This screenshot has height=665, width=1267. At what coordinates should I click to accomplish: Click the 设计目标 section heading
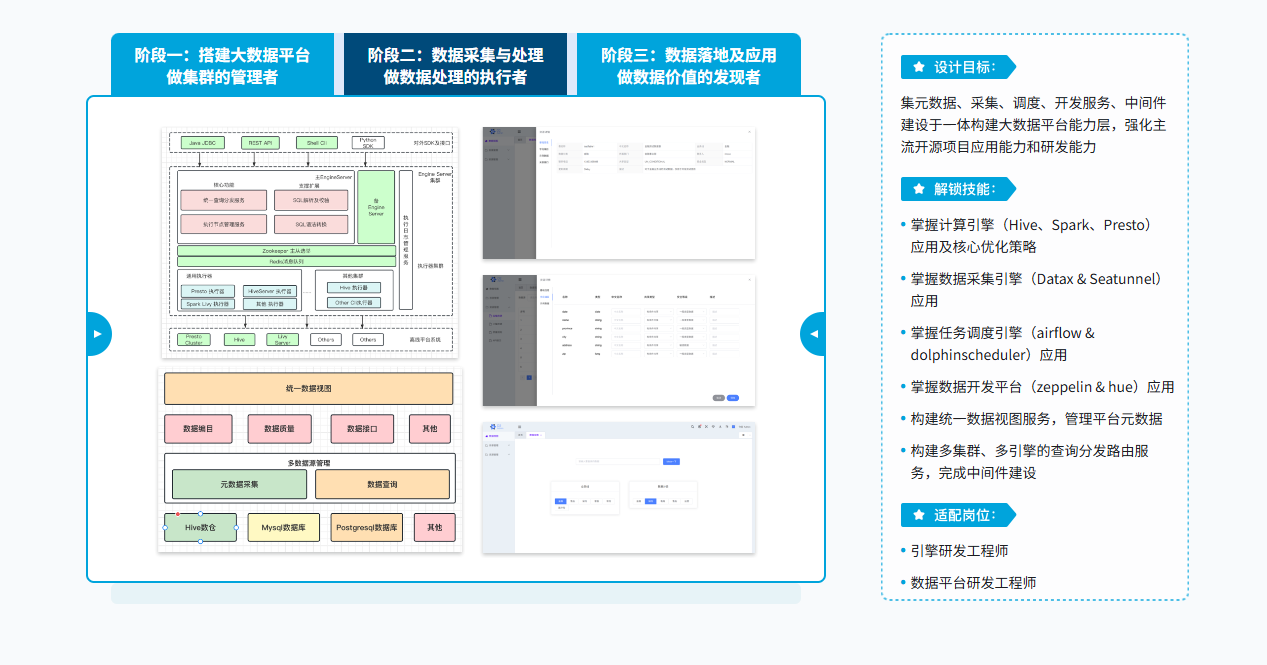click(964, 67)
